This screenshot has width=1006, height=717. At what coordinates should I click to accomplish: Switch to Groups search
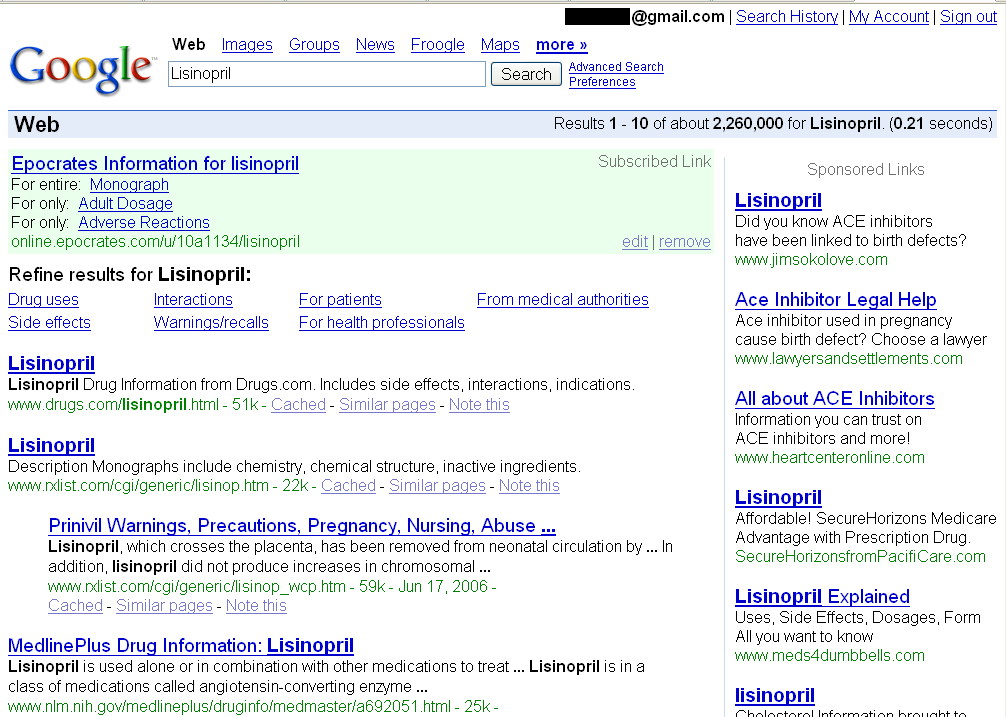314,44
